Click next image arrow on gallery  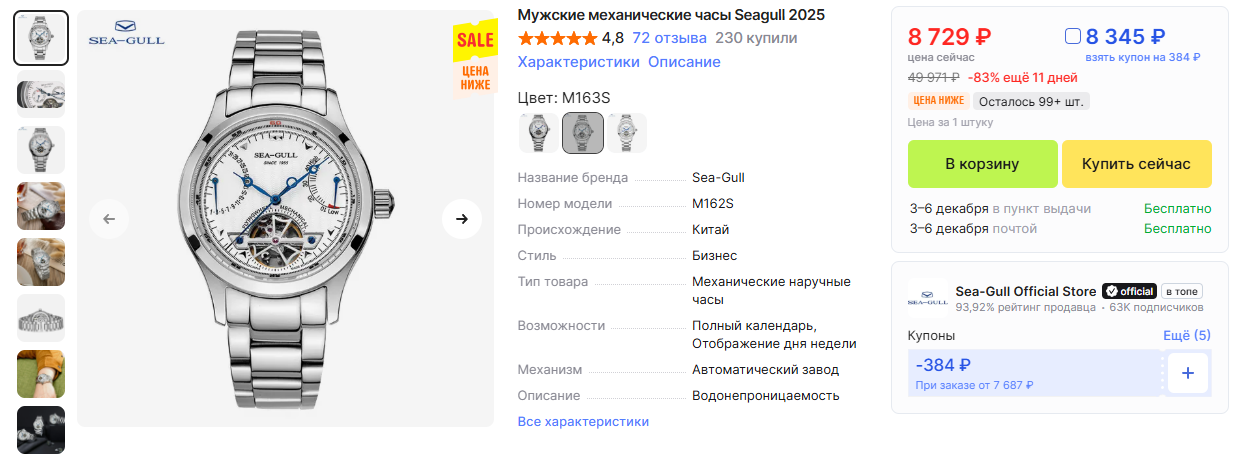point(461,219)
